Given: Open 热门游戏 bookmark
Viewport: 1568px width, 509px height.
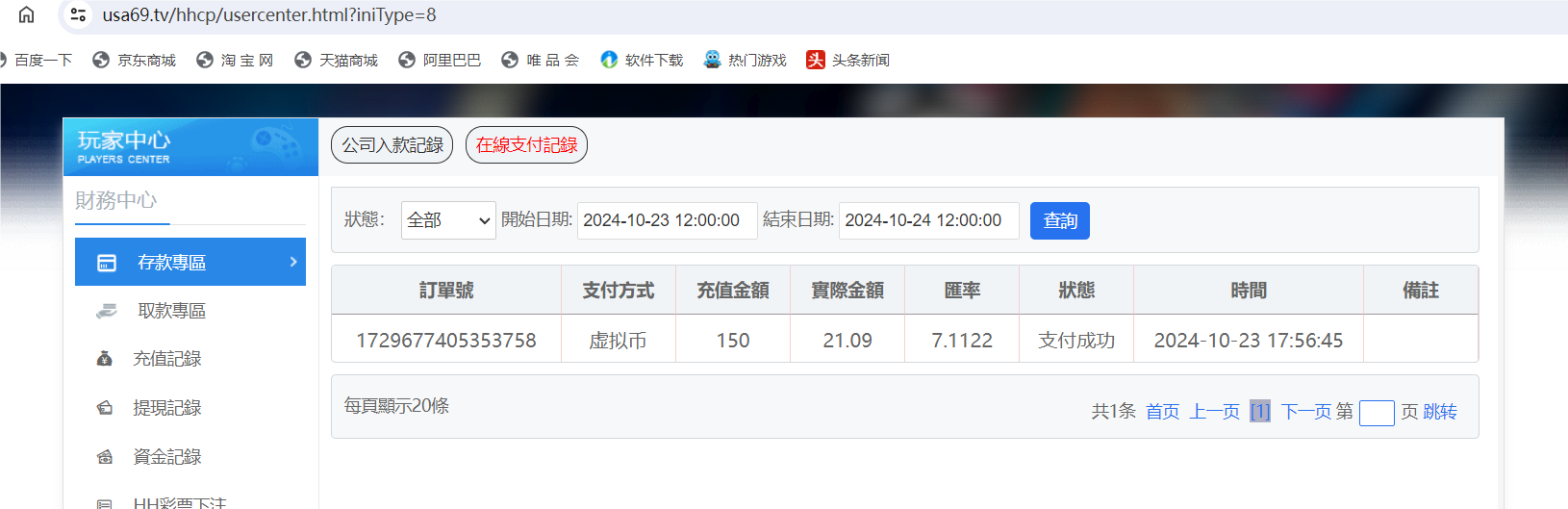Looking at the screenshot, I should pos(746,60).
